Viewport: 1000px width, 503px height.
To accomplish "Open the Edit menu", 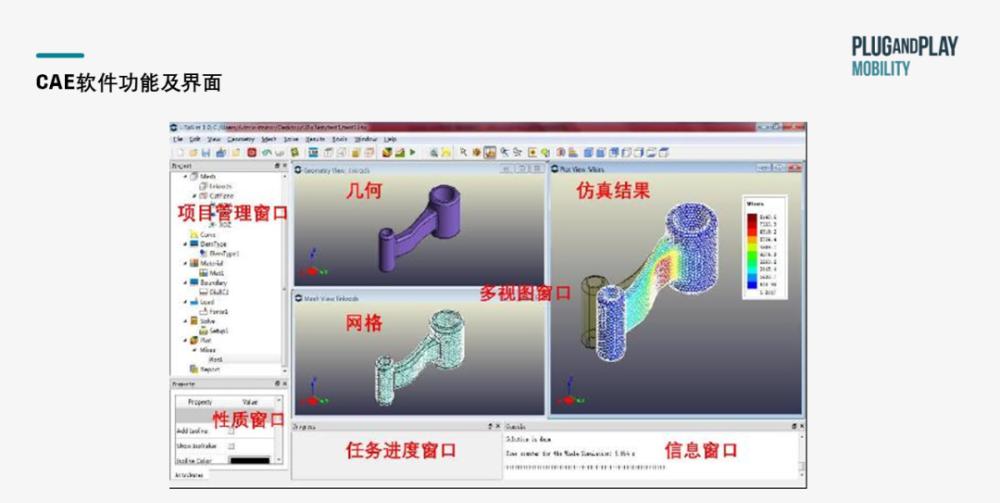I will point(195,139).
